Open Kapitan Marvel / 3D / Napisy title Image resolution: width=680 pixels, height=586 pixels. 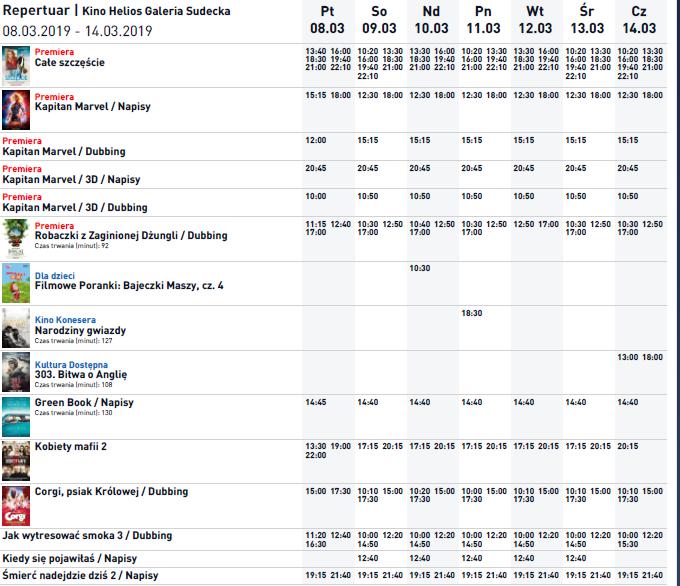72,180
